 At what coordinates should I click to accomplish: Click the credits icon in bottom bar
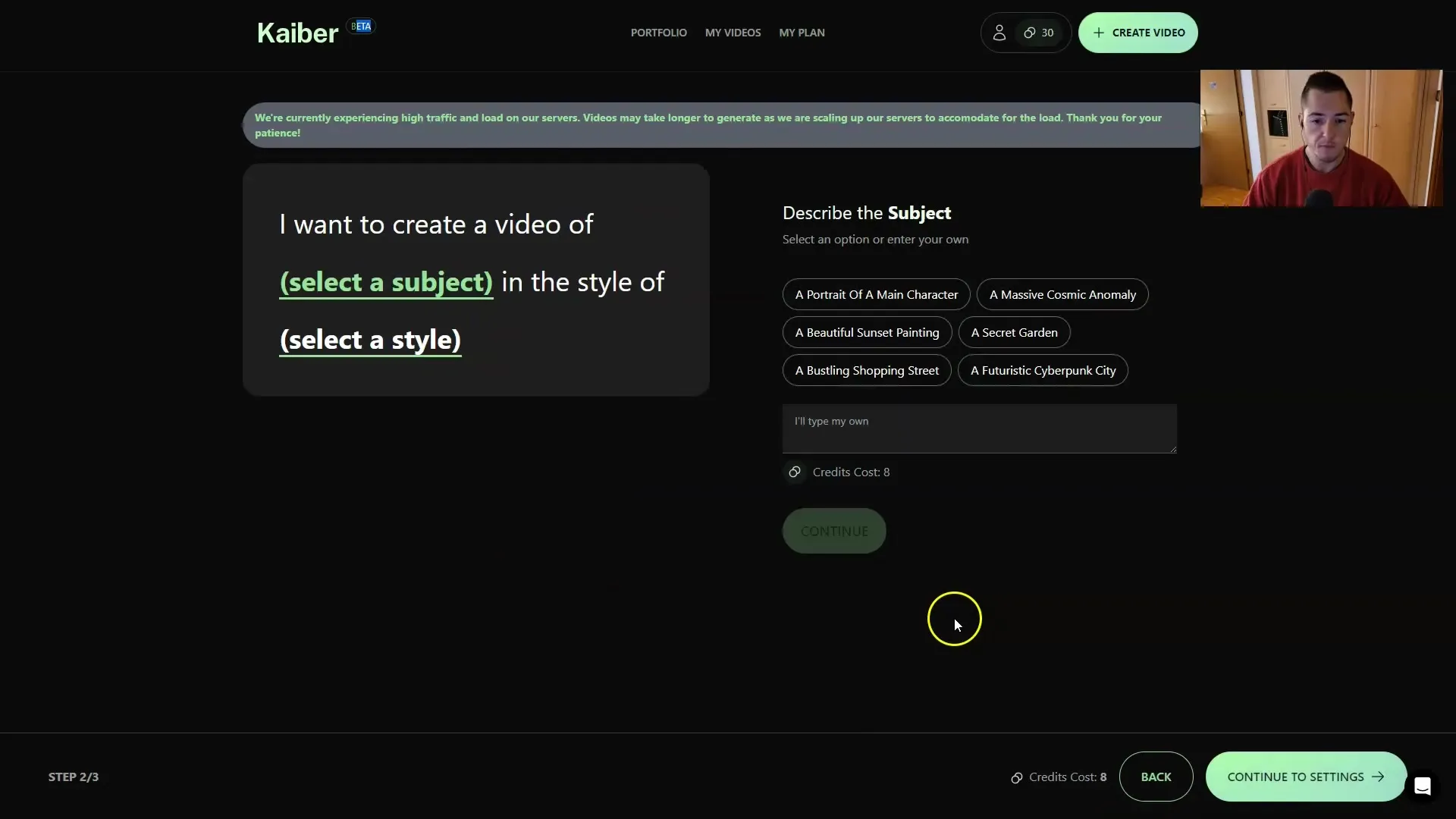[1016, 777]
